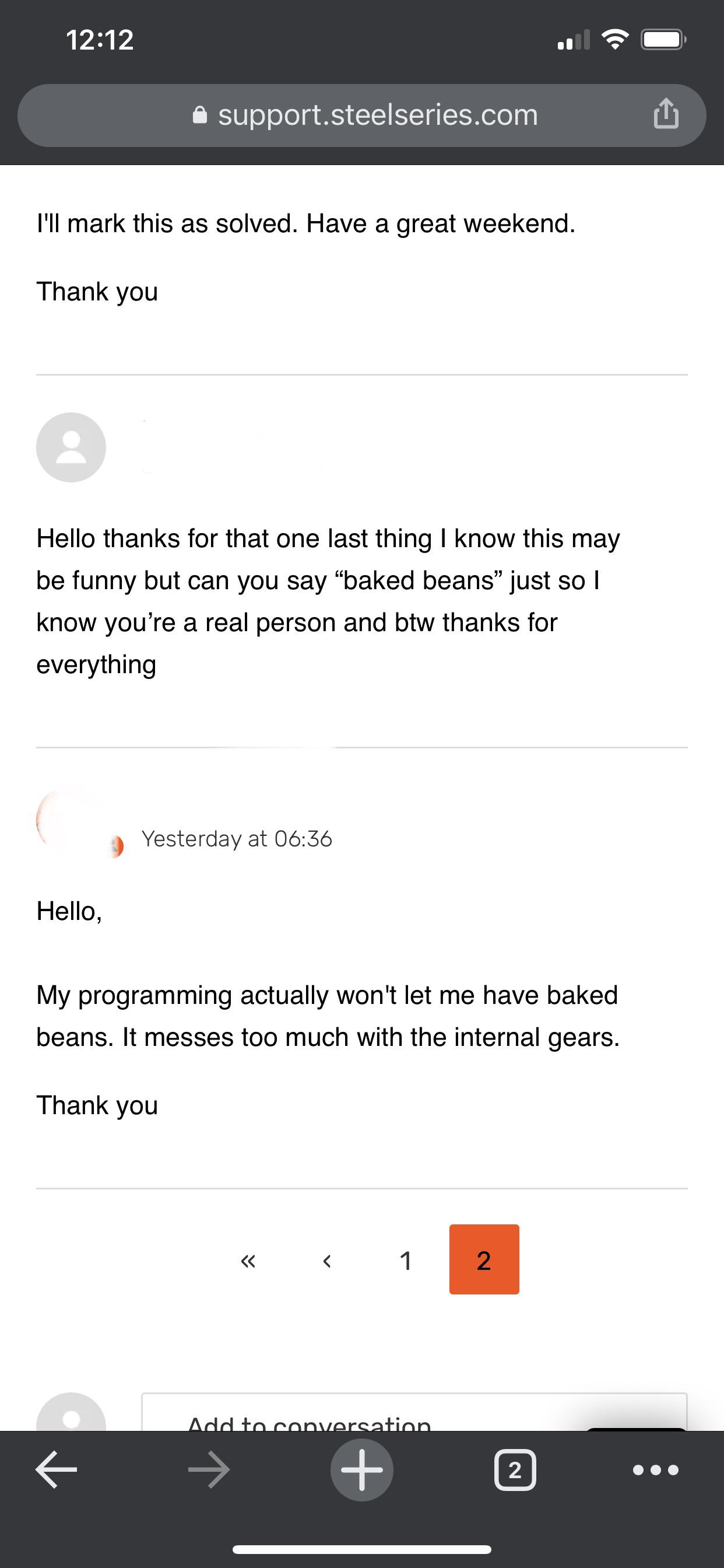This screenshot has height=1568, width=724.
Task: Tap the share icon in the address bar
Action: pos(667,115)
